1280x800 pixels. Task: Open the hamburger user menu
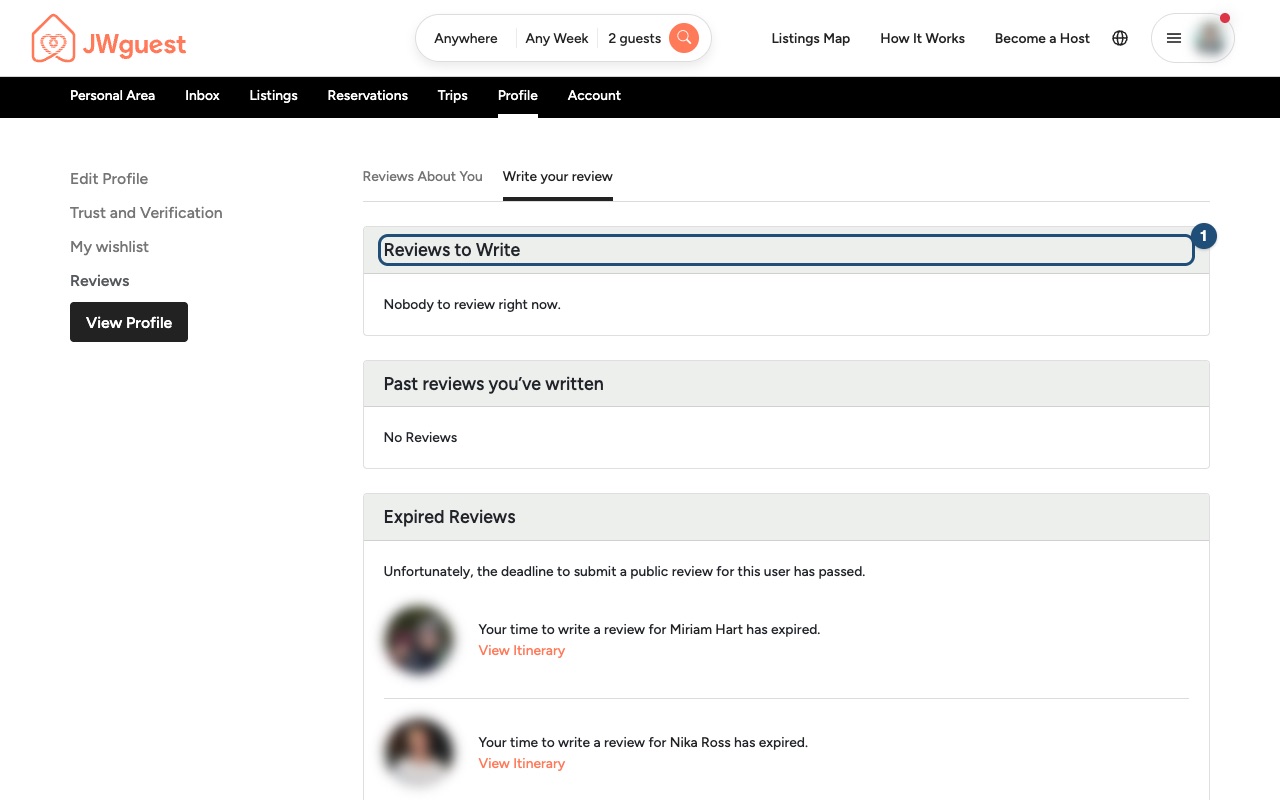coord(1174,38)
